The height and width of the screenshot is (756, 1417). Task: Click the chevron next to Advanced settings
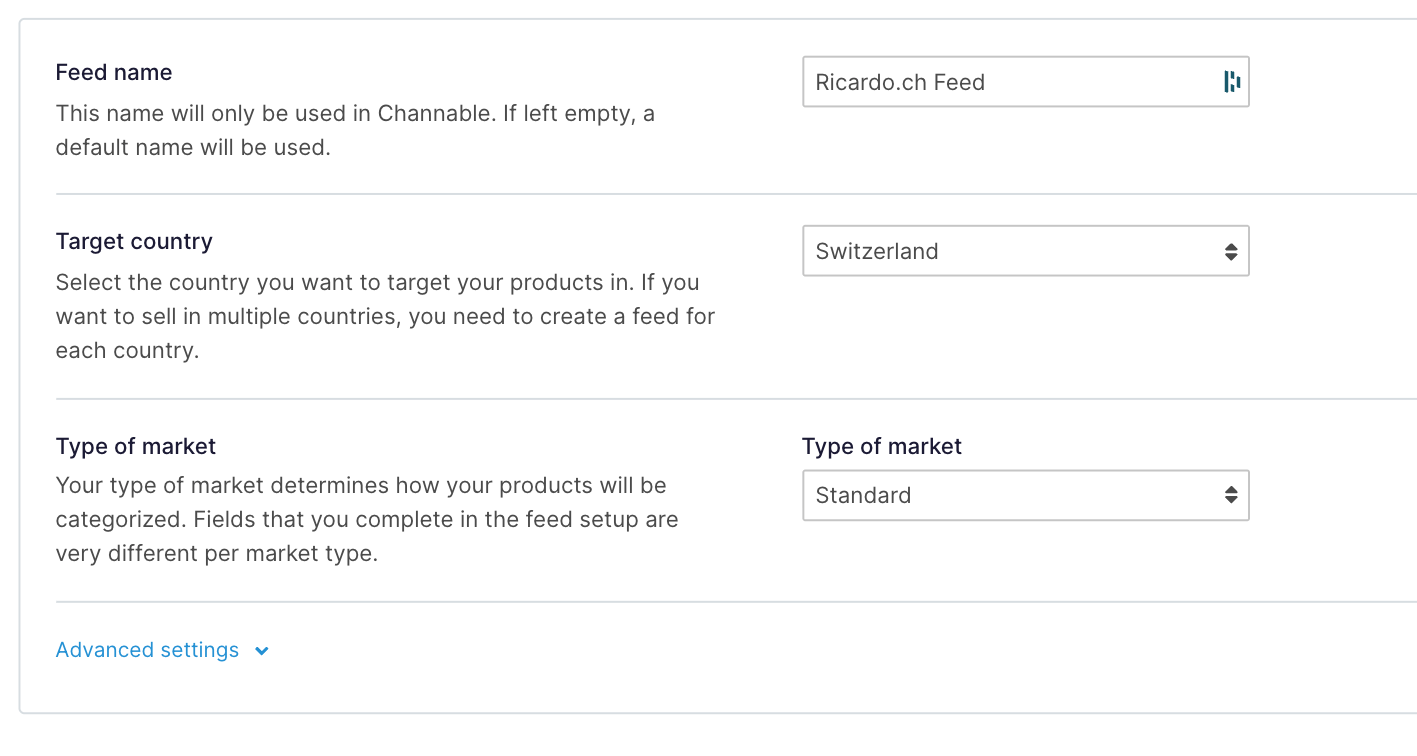(262, 651)
